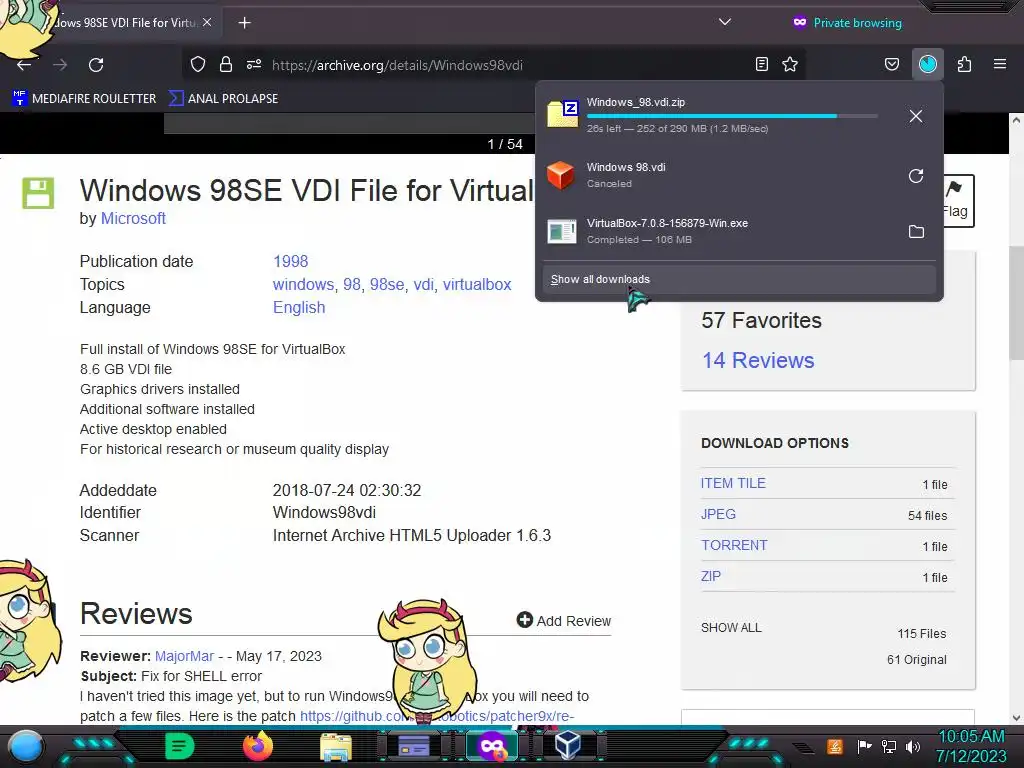Open the 1998 publication date link
The image size is (1024, 768).
click(x=290, y=261)
